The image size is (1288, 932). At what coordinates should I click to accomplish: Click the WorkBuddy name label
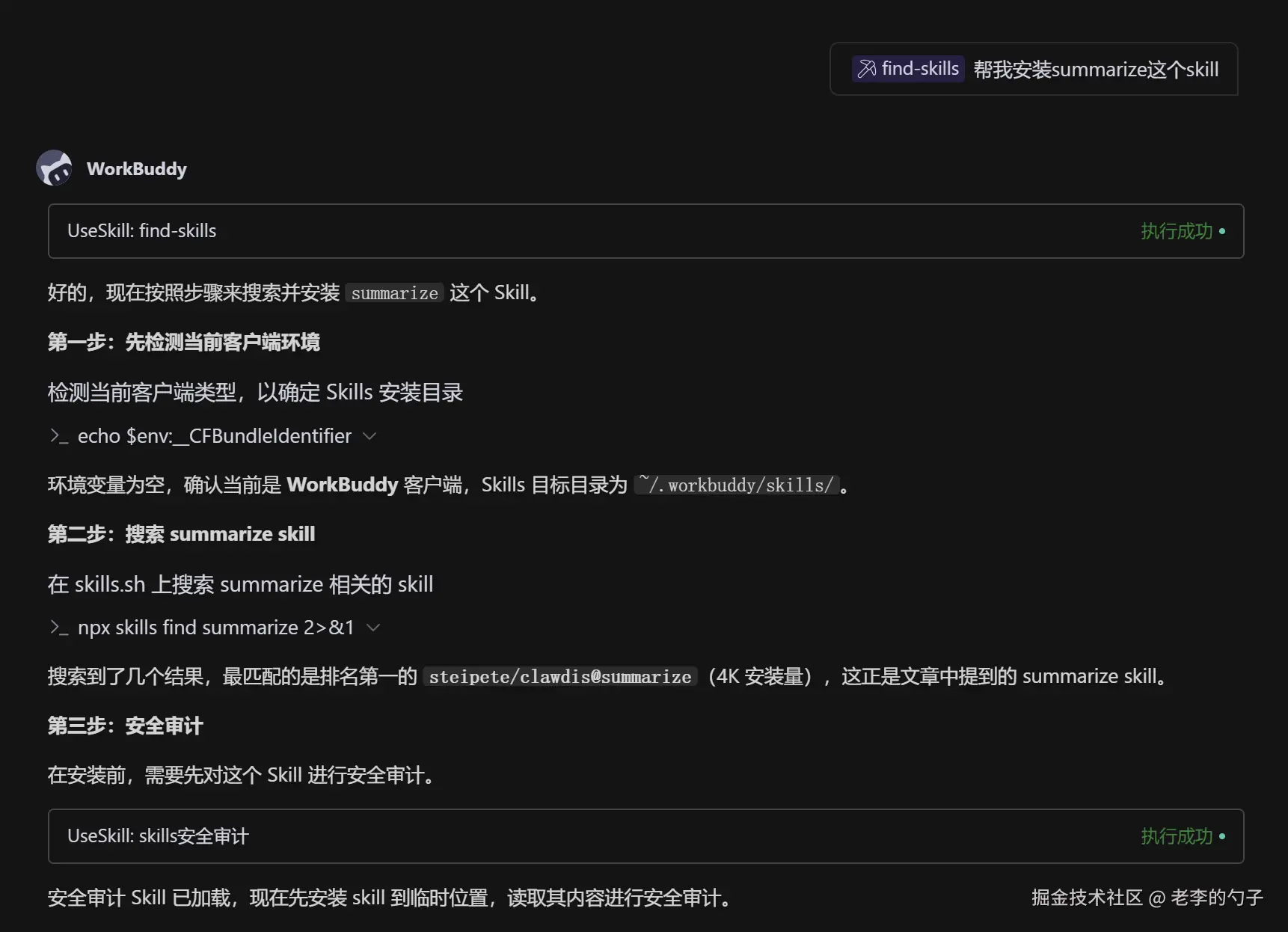(x=137, y=169)
